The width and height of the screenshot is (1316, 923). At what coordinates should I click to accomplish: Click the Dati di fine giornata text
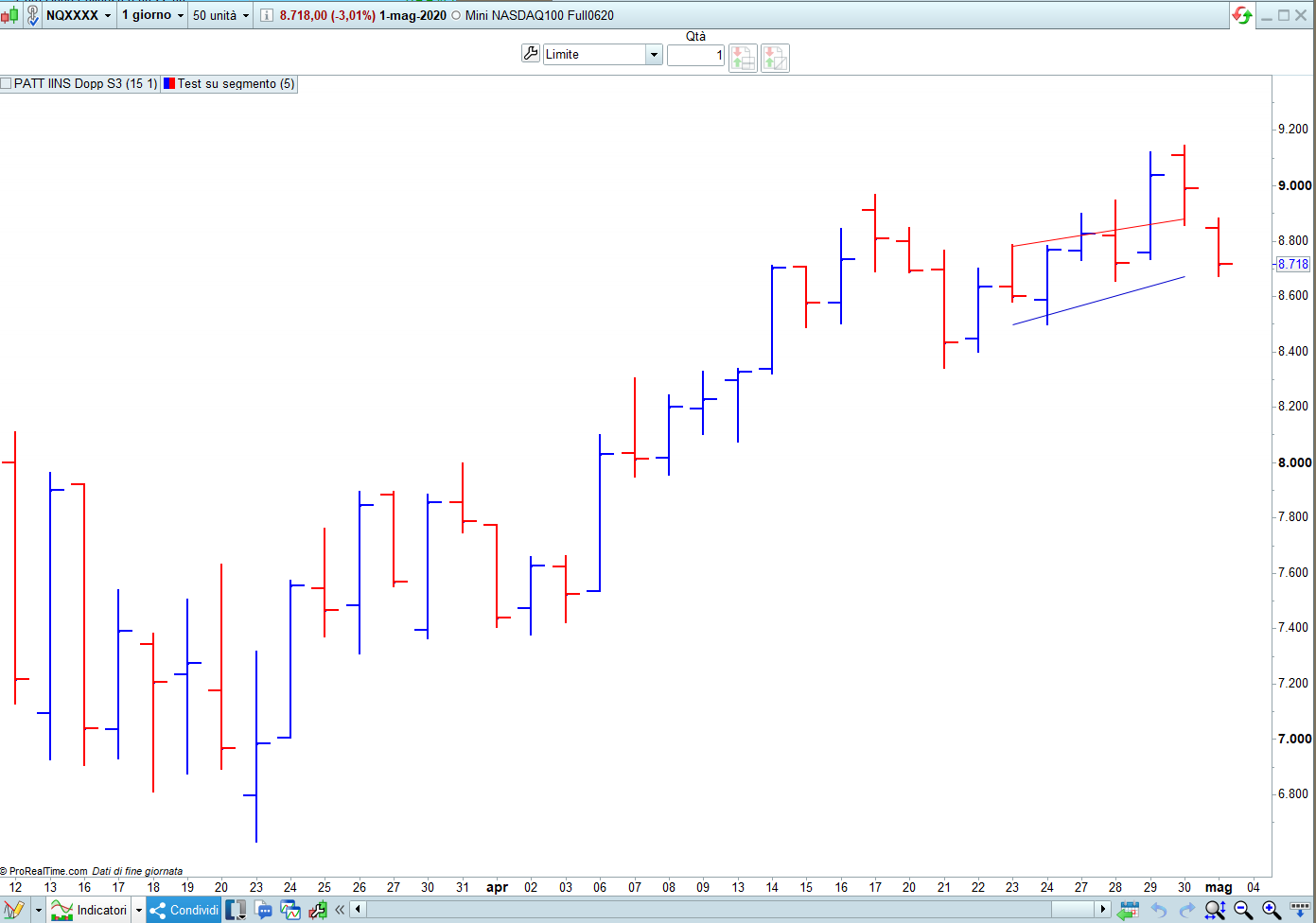[x=137, y=871]
